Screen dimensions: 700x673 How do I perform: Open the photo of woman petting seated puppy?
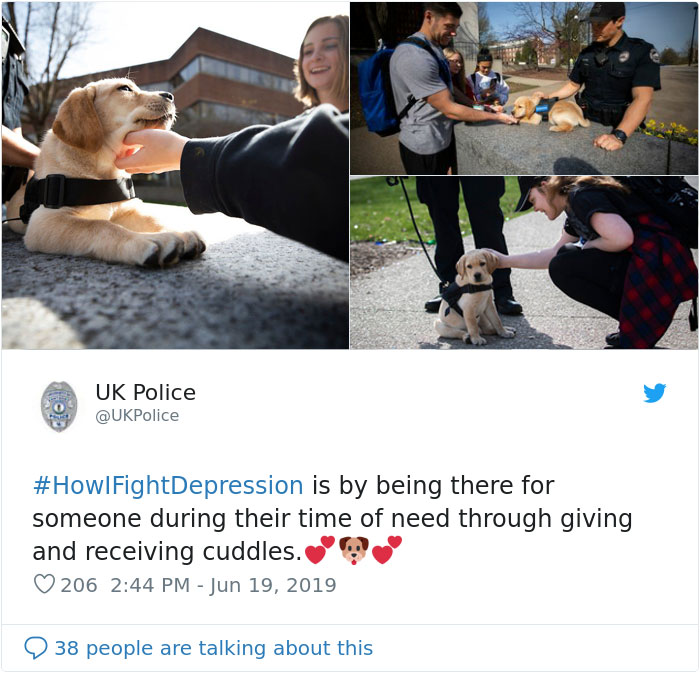(524, 262)
